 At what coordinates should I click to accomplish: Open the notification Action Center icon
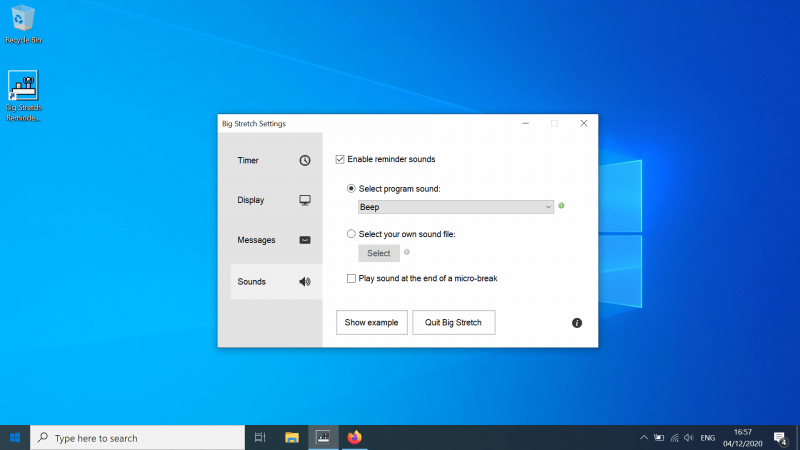coord(780,438)
